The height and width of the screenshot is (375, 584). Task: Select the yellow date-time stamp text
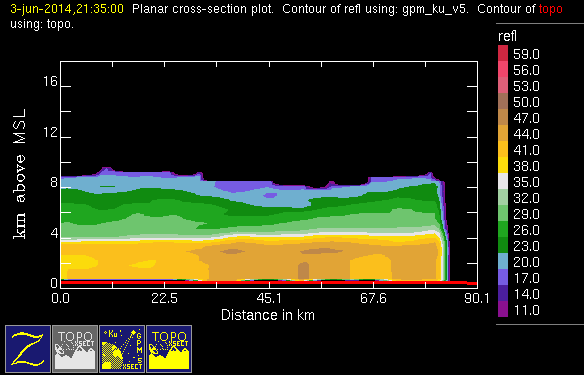click(x=67, y=9)
